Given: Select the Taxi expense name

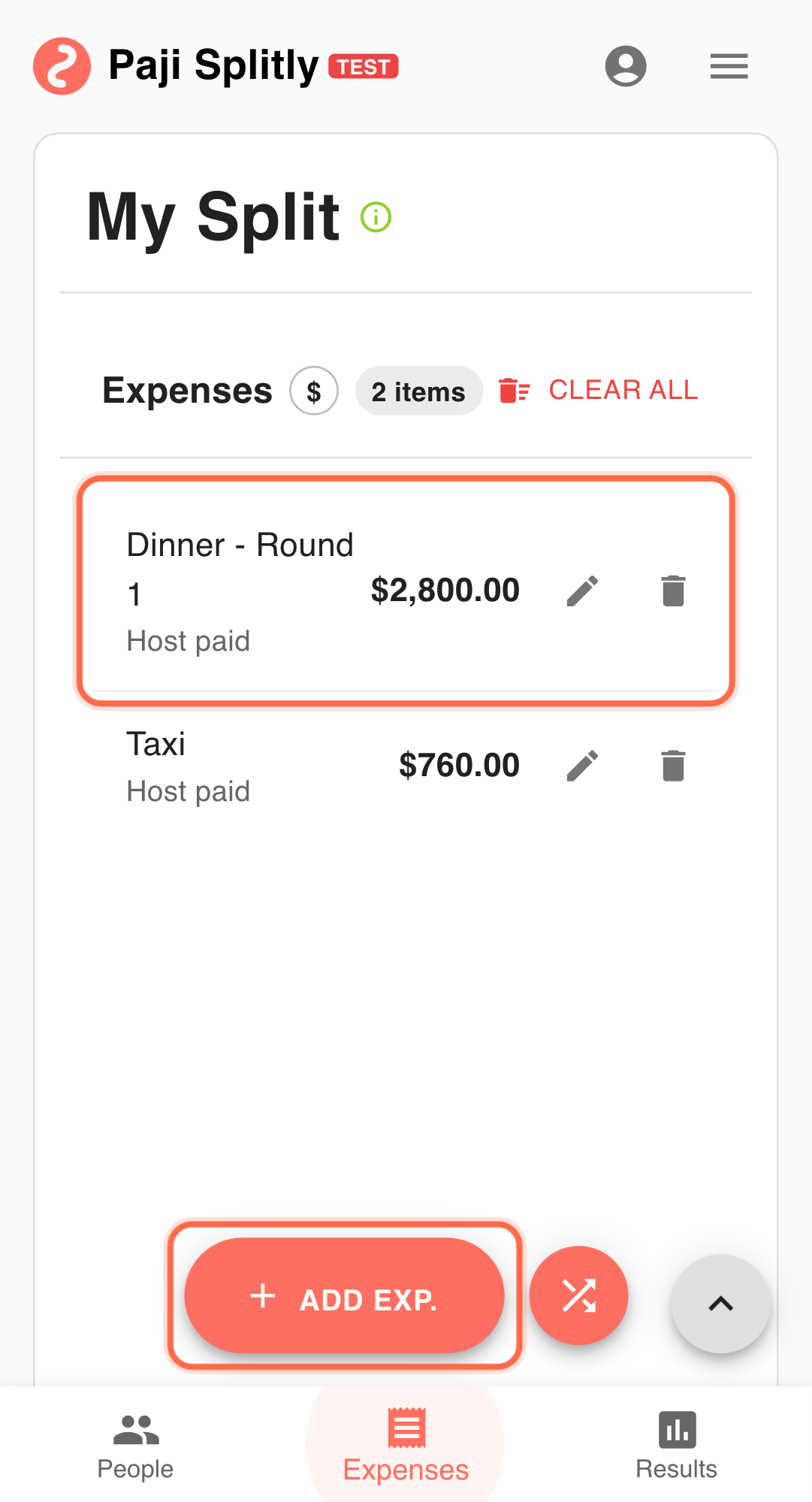Looking at the screenshot, I should [x=155, y=744].
